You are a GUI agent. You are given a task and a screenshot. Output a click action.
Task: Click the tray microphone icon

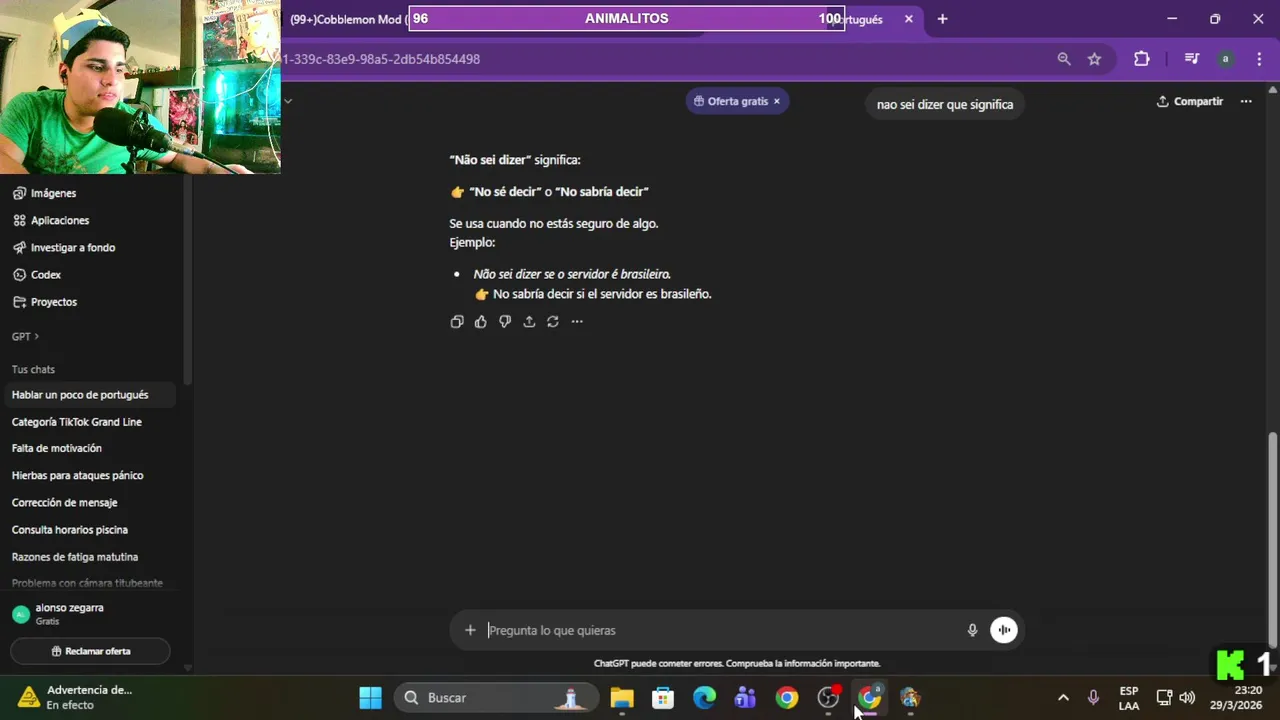point(1093,698)
